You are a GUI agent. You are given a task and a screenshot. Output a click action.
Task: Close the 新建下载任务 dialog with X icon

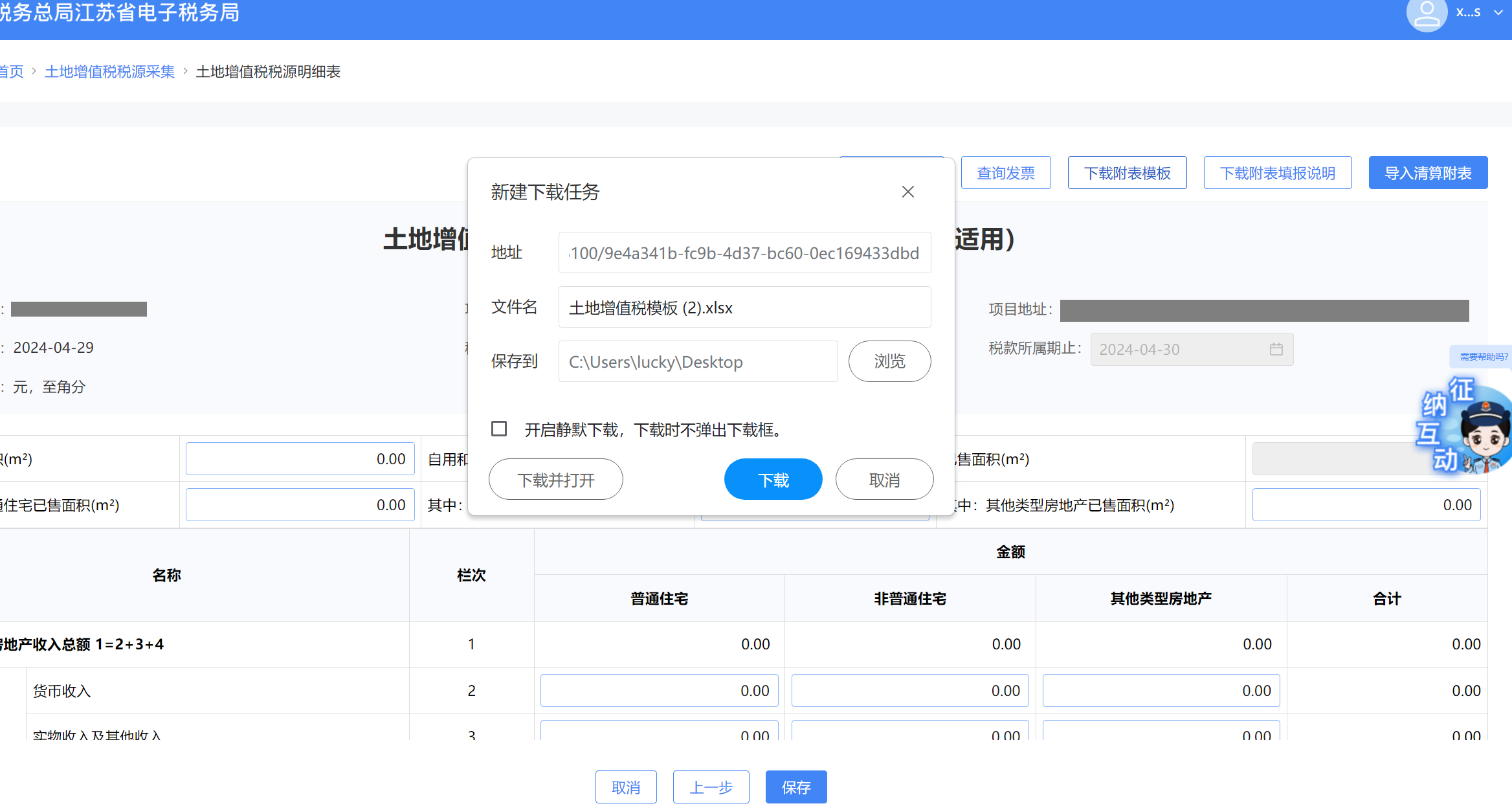coord(907,192)
